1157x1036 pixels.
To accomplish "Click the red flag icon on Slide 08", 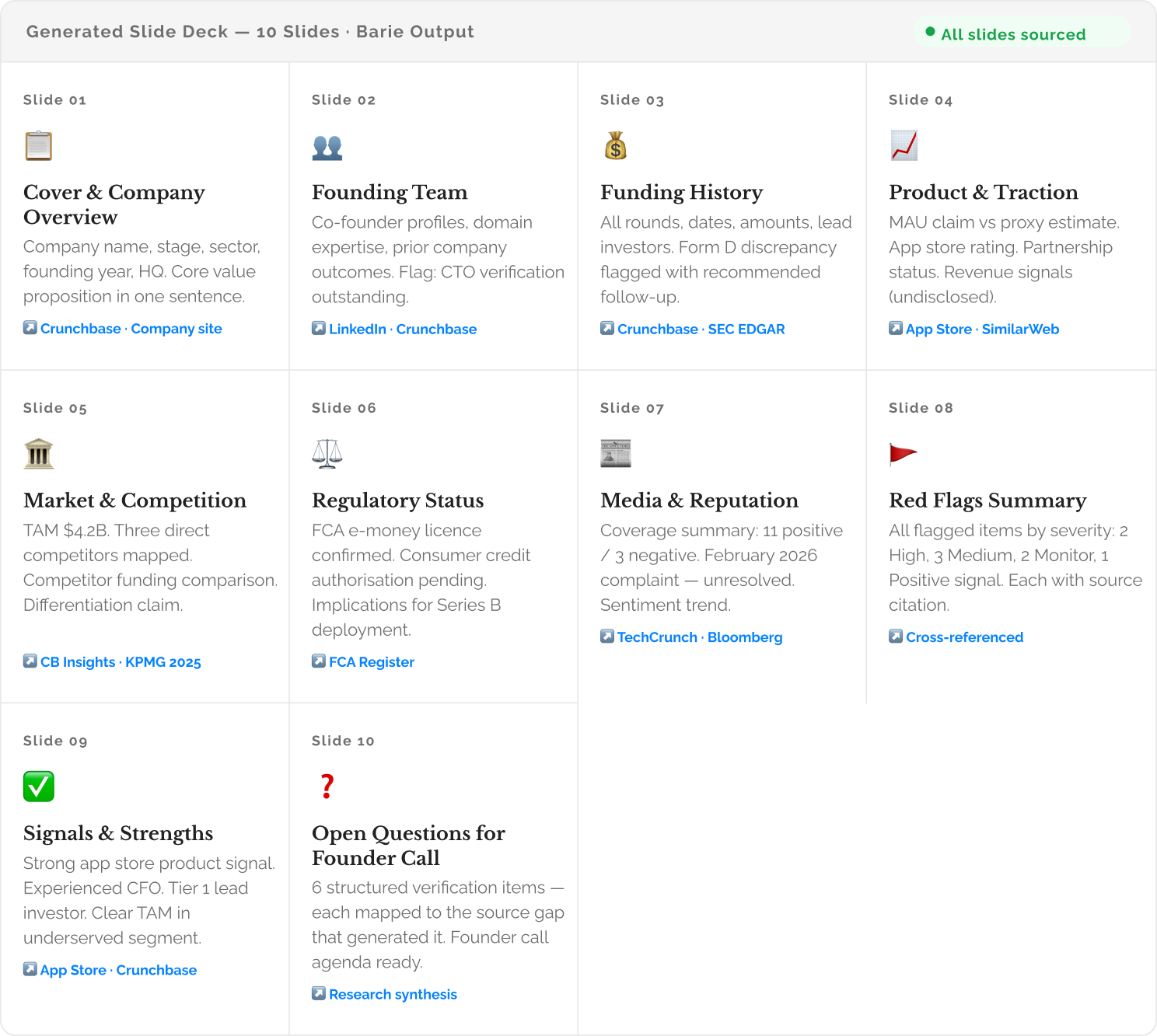I will click(x=903, y=454).
